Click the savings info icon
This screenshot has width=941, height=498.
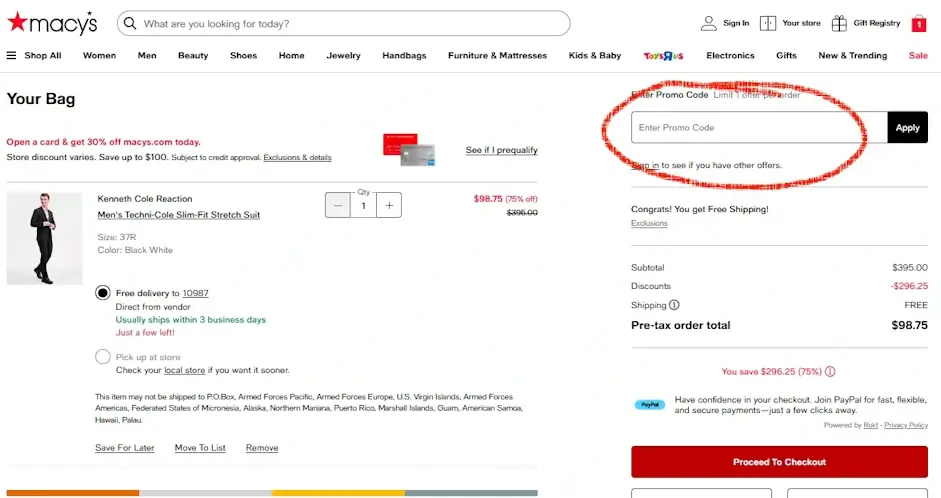830,371
